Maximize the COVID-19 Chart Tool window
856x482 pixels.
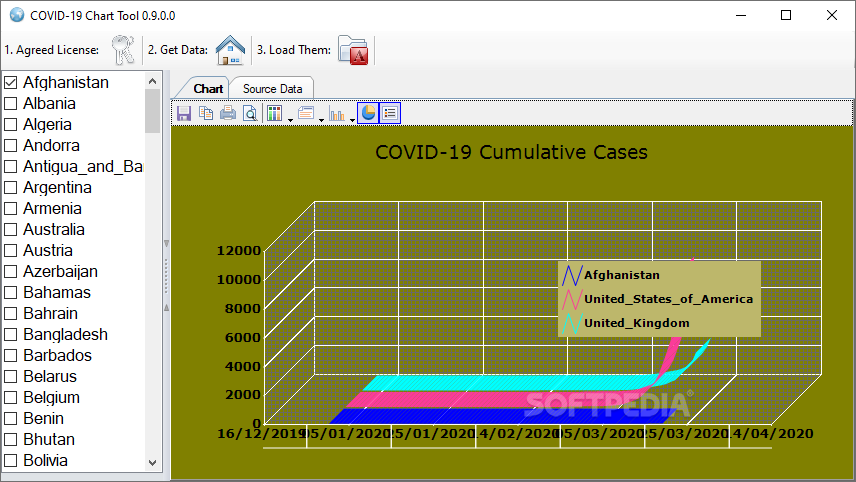point(786,15)
